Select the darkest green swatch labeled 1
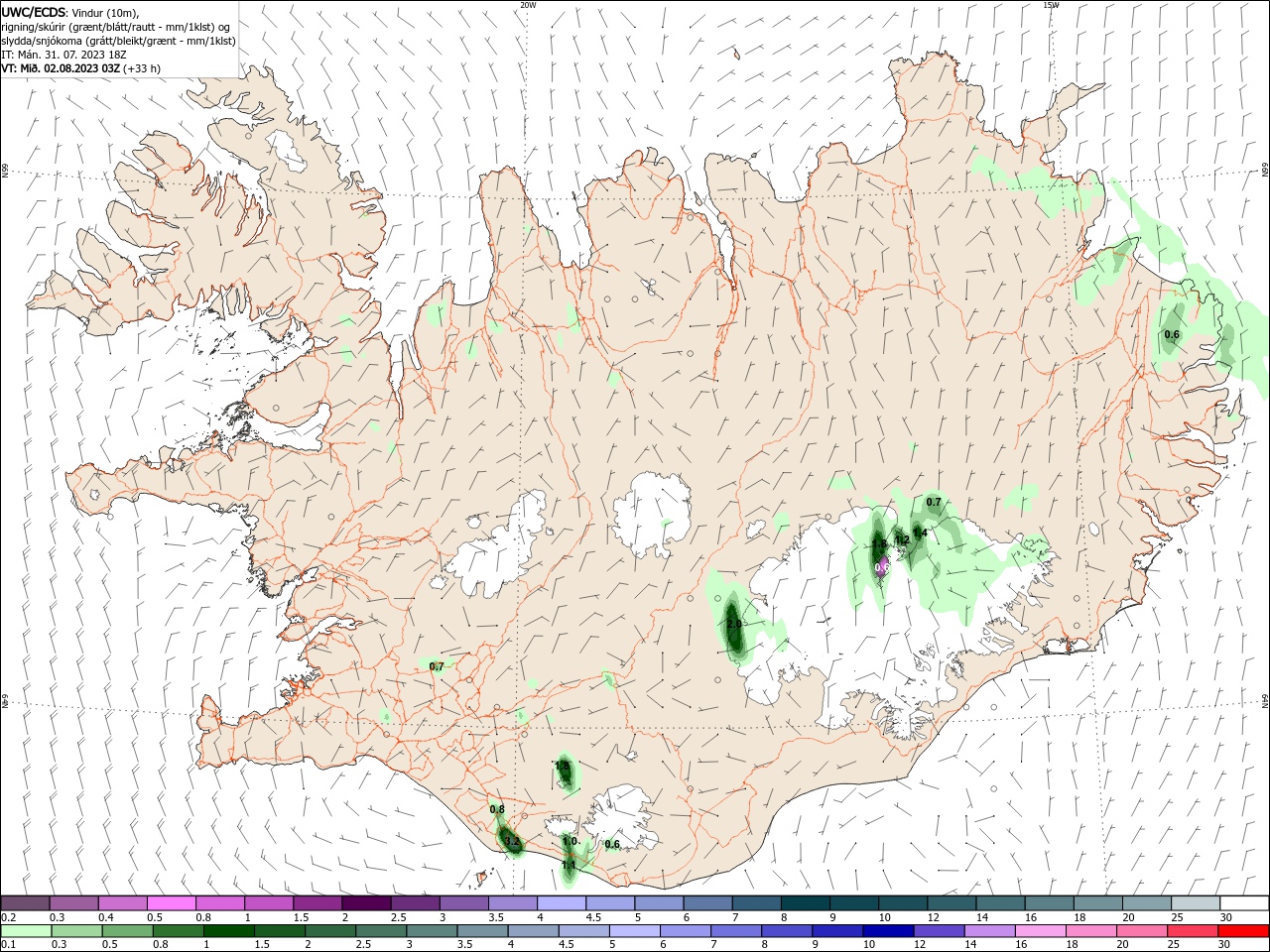This screenshot has width=1270, height=952. (x=228, y=931)
